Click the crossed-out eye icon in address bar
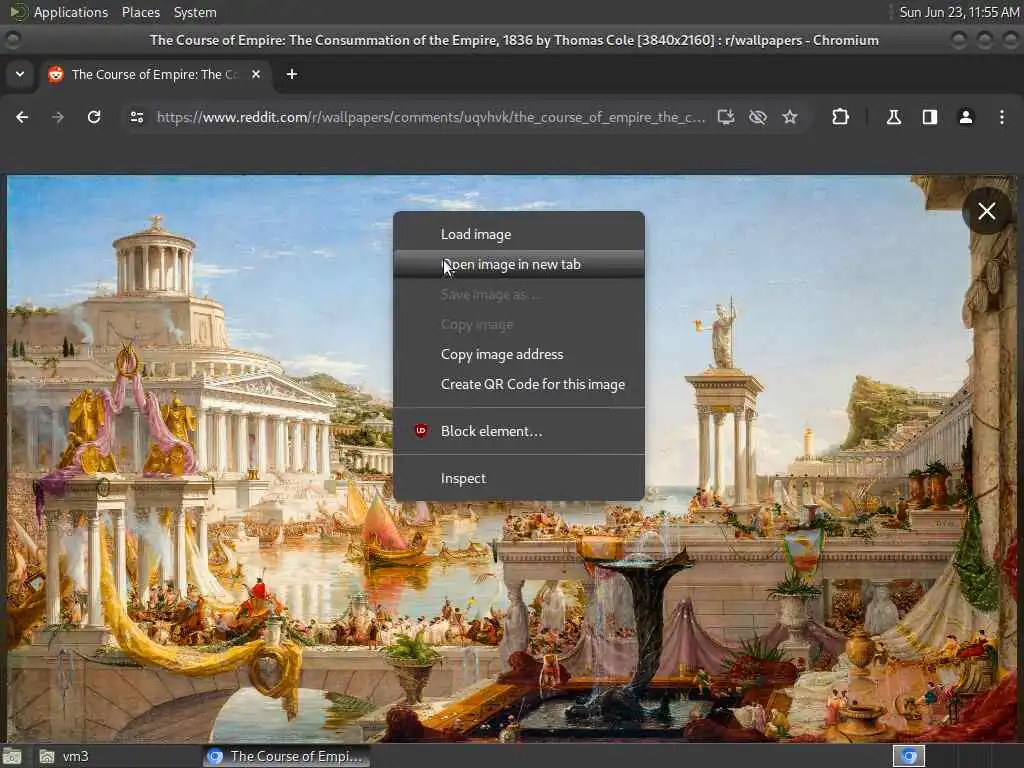Image resolution: width=1024 pixels, height=768 pixels. tap(758, 117)
